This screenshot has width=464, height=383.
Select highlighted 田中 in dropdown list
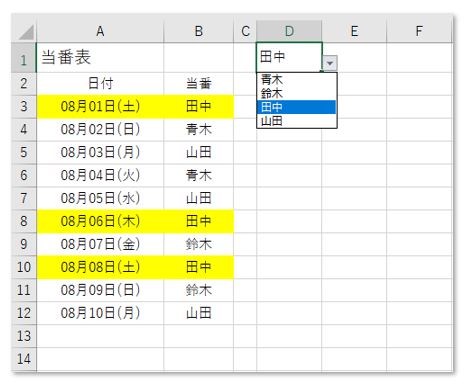[x=297, y=107]
